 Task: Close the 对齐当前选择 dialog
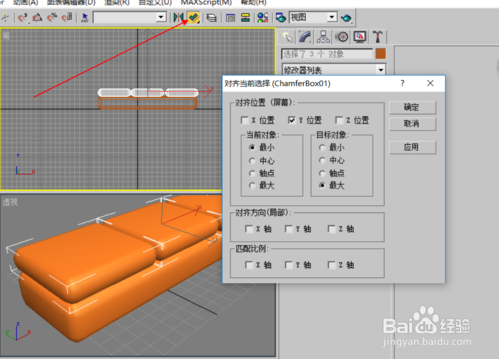(x=430, y=83)
